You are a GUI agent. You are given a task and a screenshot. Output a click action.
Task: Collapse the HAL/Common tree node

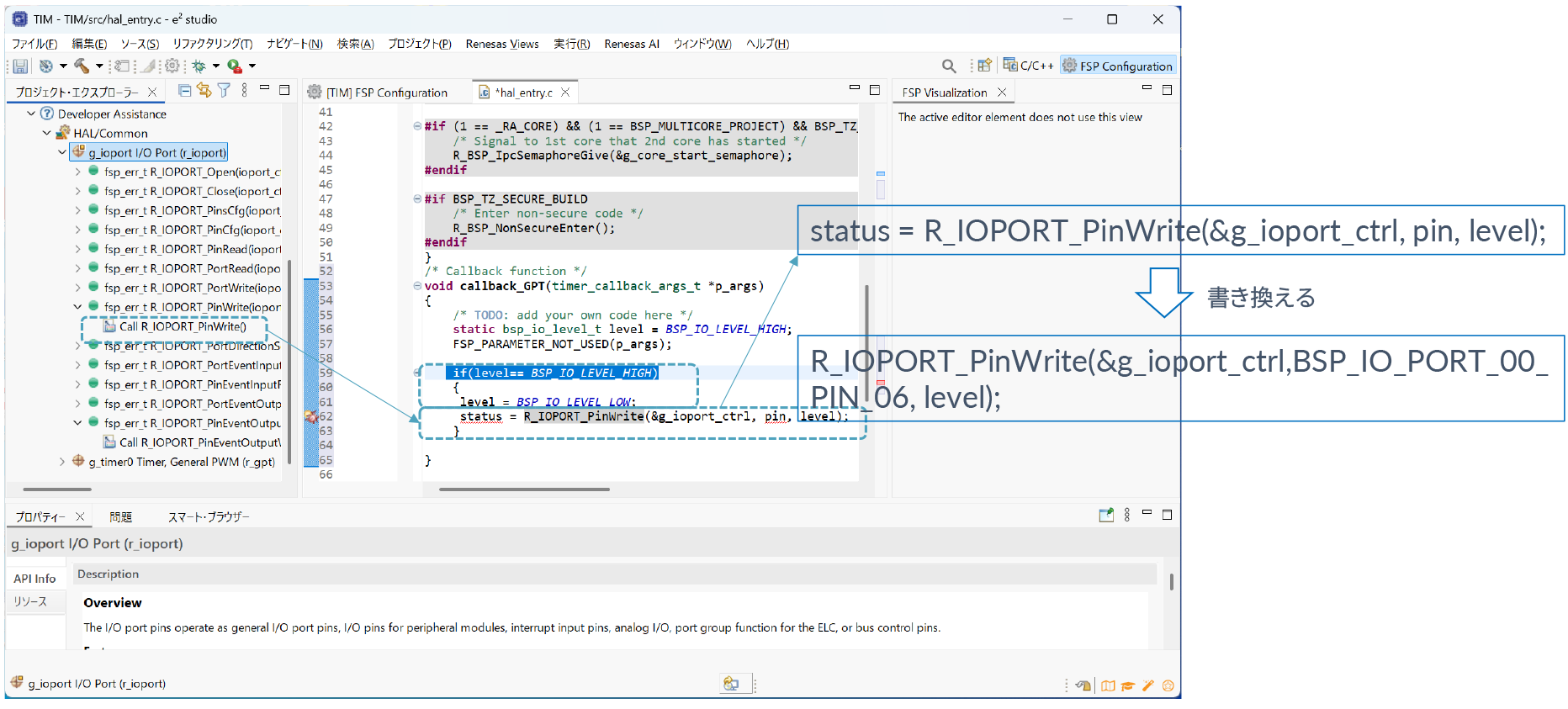(47, 133)
